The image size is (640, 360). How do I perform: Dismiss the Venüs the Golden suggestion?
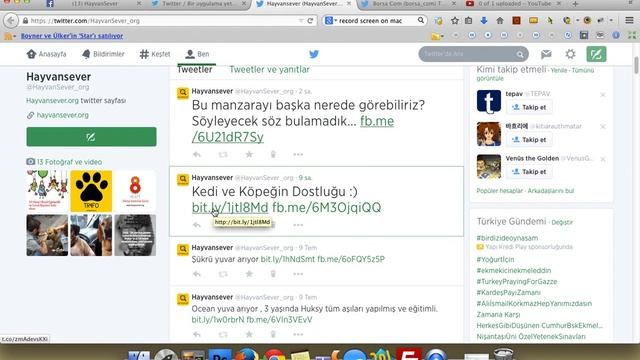pos(603,159)
